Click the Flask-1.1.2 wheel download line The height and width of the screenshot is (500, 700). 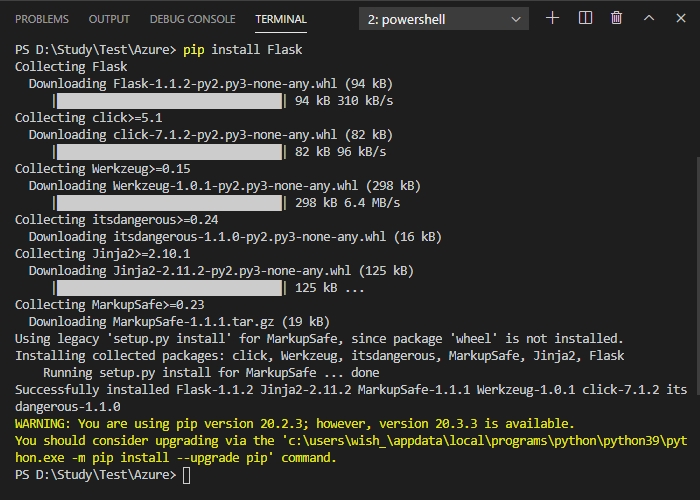tap(211, 83)
